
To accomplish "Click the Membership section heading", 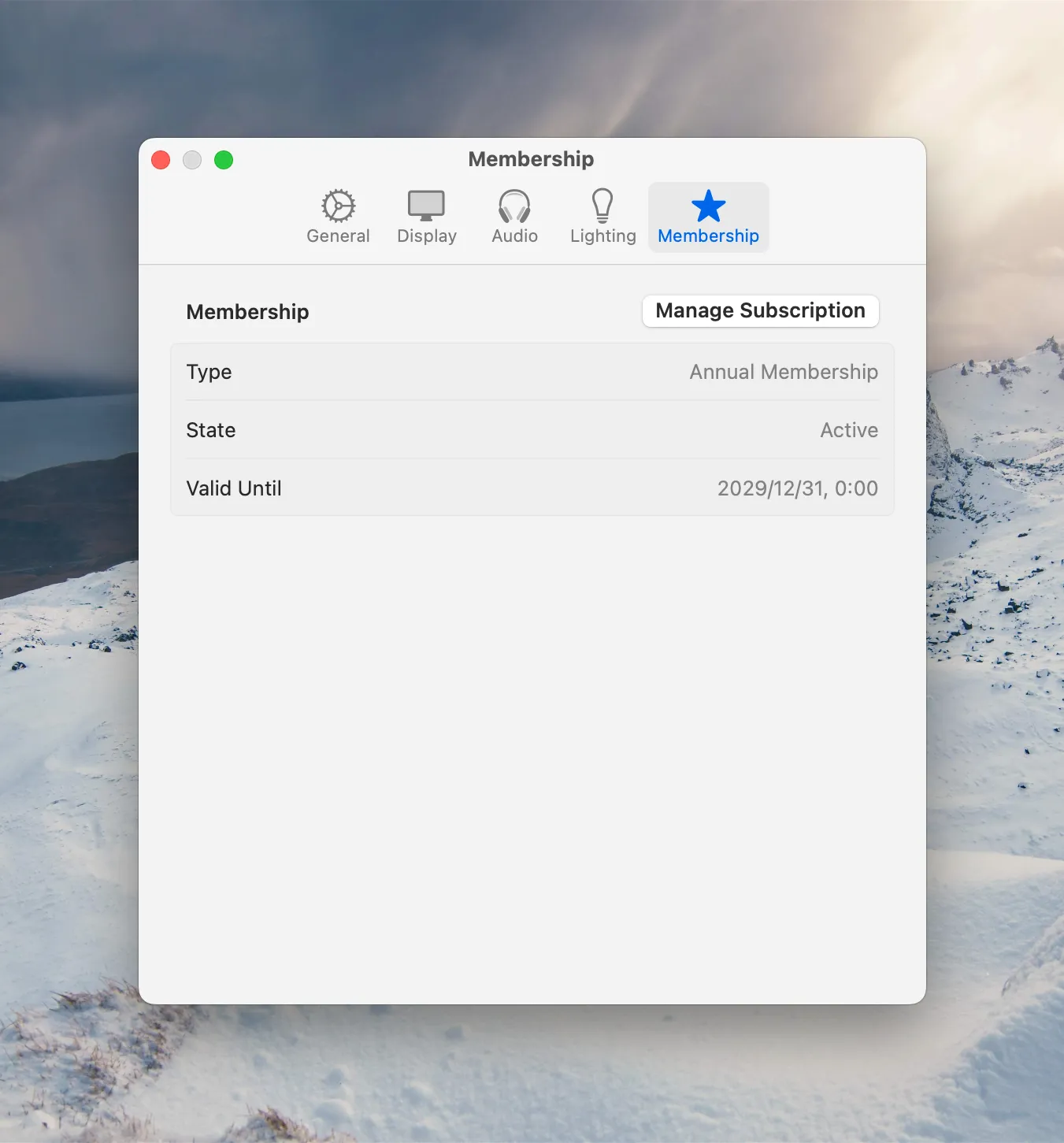I will pyautogui.click(x=247, y=312).
